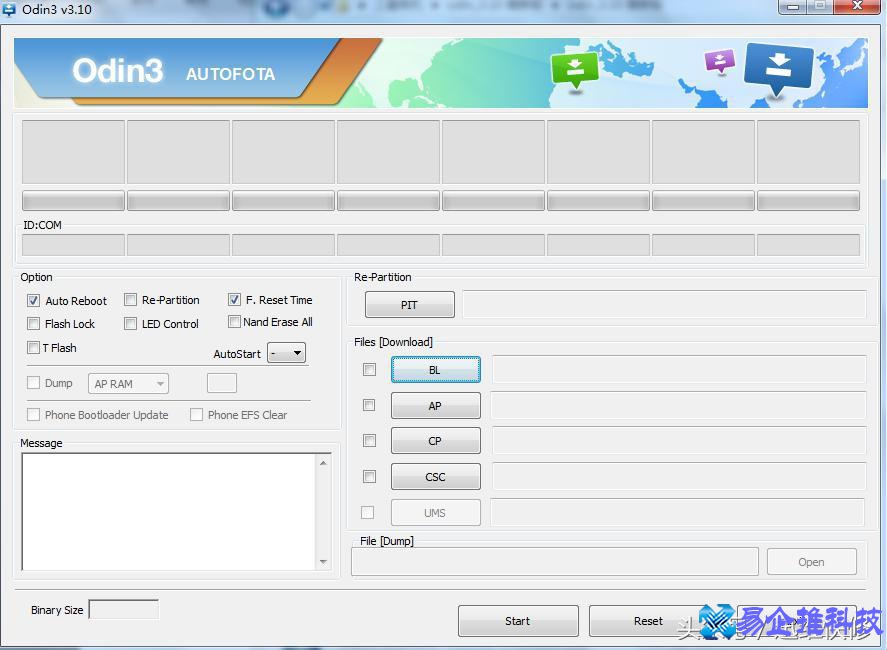Viewport: 887px width, 650px height.
Task: Click the green download icon in banner
Action: pos(574,70)
